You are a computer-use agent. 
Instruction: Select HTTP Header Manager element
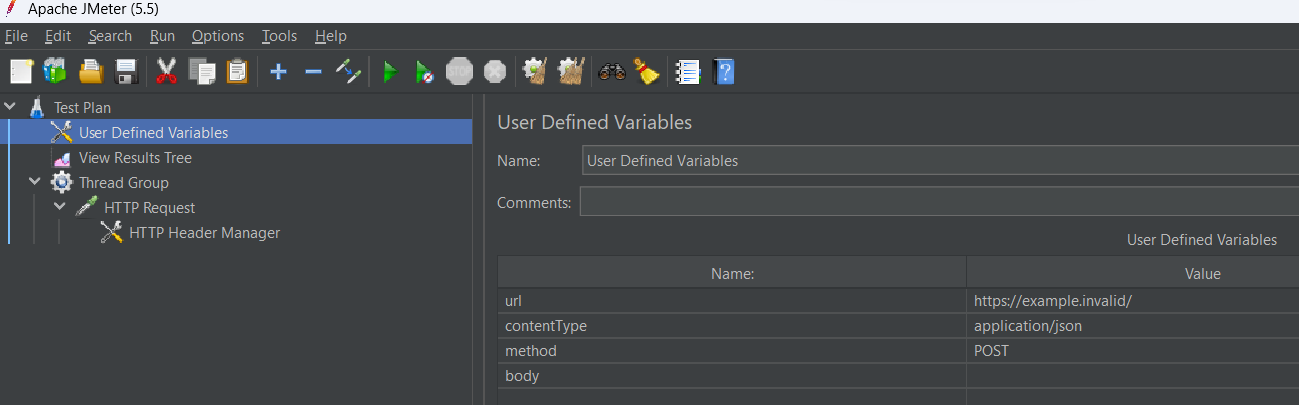pos(204,233)
